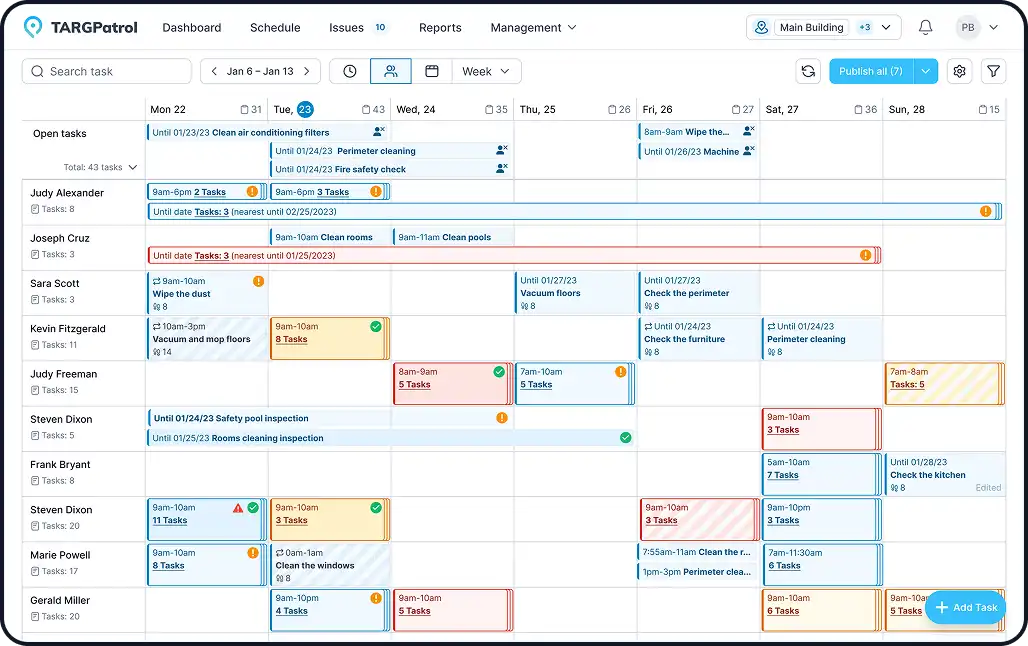This screenshot has height=646, width=1028.
Task: Click the green checkmark on Kevin Fitzgerald's 8 Tasks
Action: click(377, 326)
